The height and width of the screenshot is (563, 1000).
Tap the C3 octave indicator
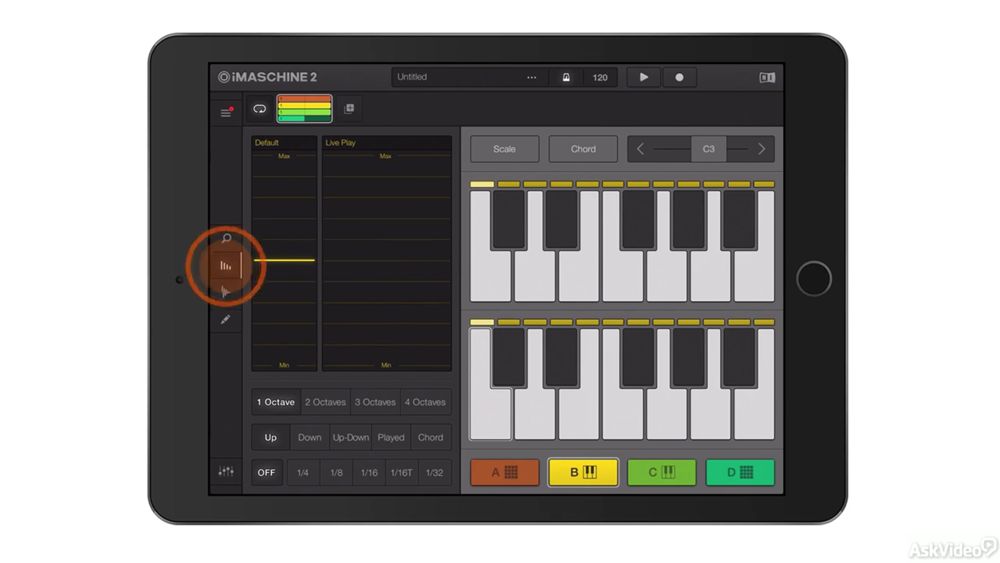[709, 149]
